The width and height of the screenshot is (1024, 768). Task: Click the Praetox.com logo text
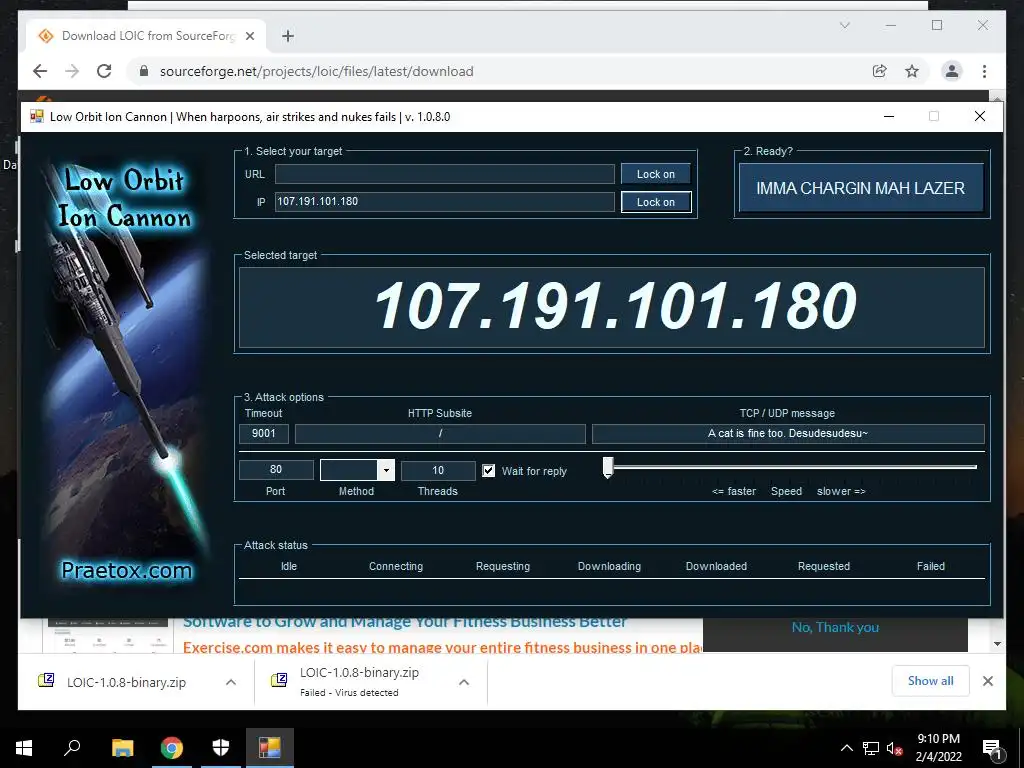pyautogui.click(x=127, y=570)
